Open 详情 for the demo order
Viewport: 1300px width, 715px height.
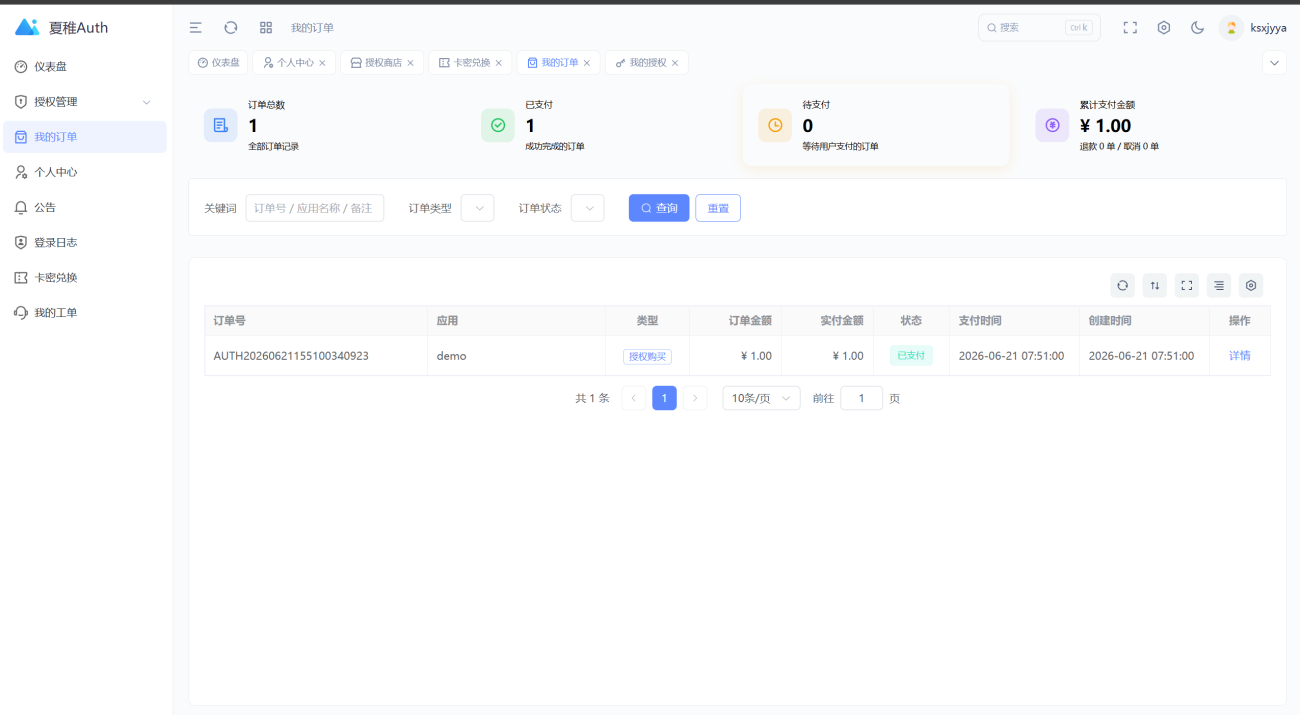point(1240,356)
